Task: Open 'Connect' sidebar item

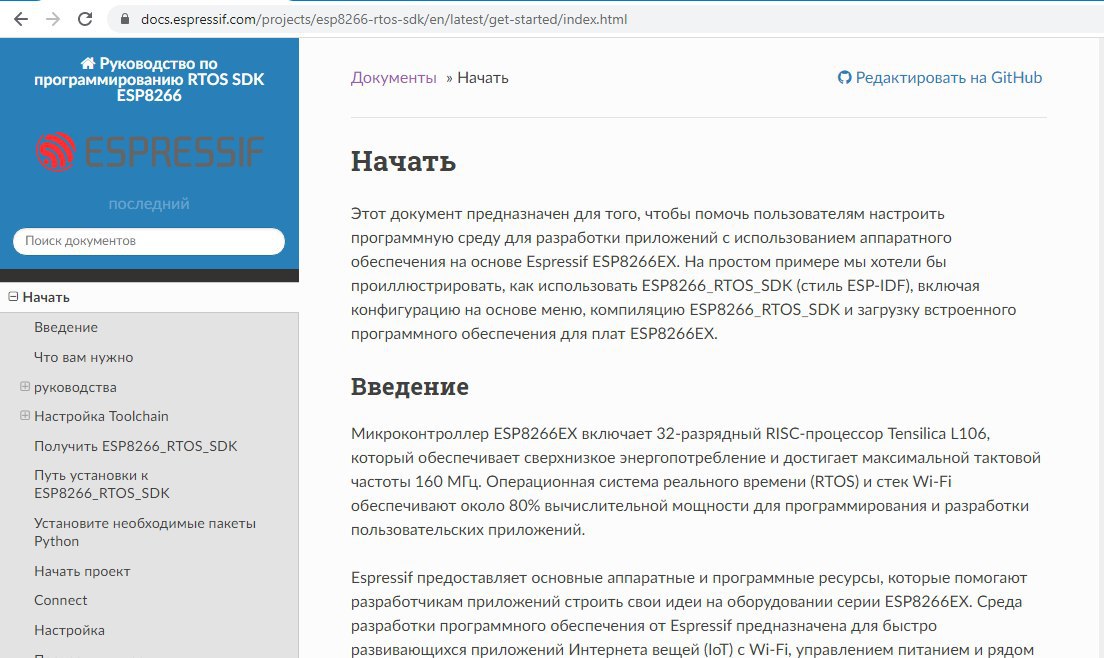Action: [61, 600]
